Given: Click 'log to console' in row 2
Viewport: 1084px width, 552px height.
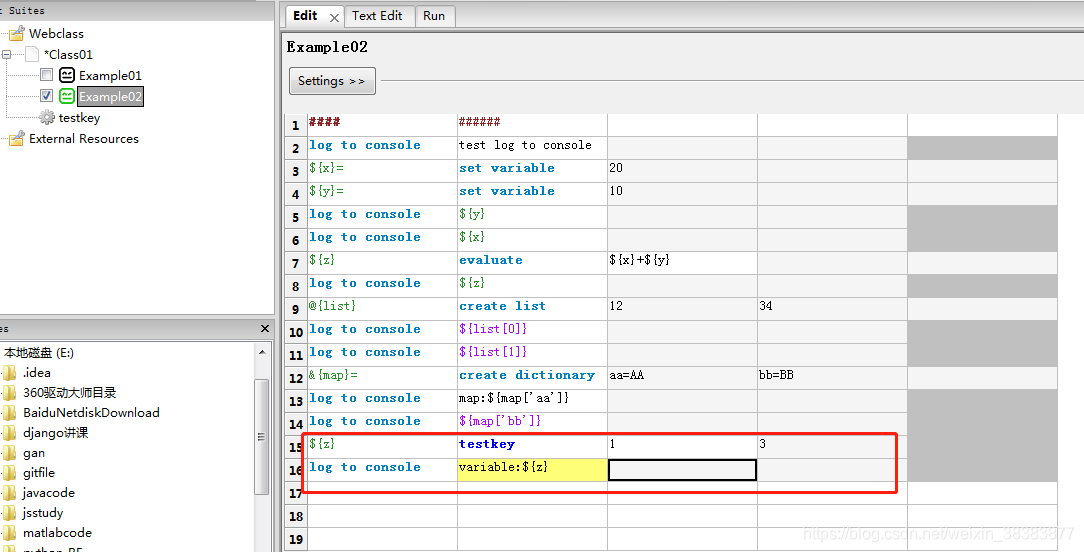Looking at the screenshot, I should (x=382, y=148).
